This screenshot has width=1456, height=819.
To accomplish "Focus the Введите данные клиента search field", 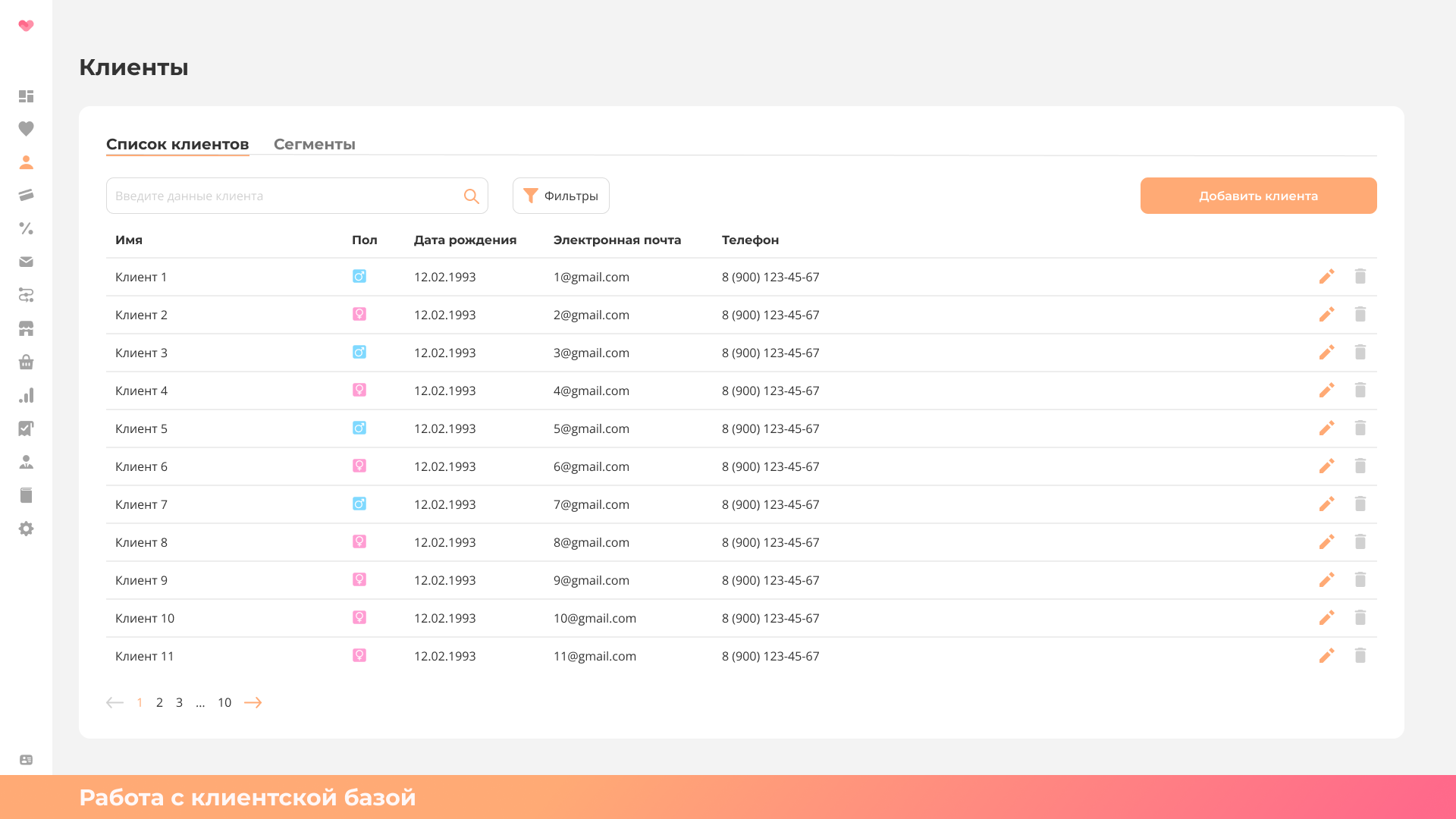I will [284, 196].
